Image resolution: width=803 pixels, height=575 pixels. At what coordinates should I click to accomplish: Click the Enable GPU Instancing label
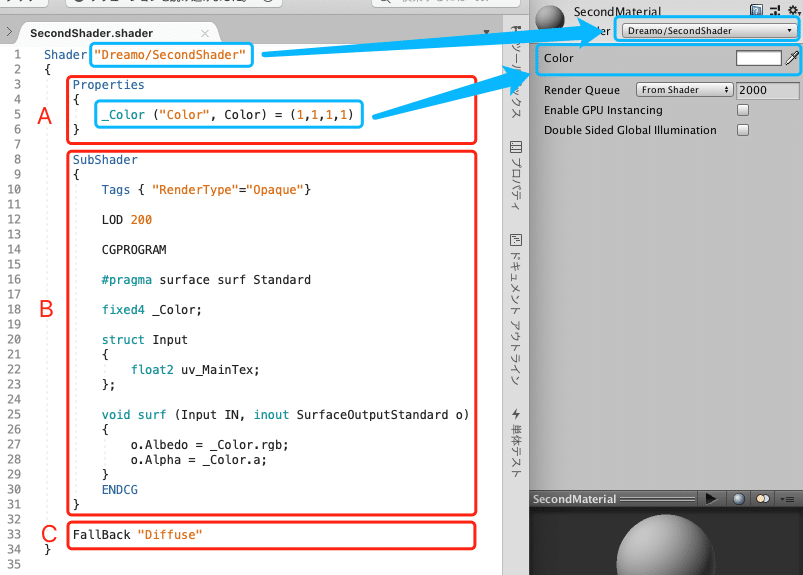[x=603, y=110]
